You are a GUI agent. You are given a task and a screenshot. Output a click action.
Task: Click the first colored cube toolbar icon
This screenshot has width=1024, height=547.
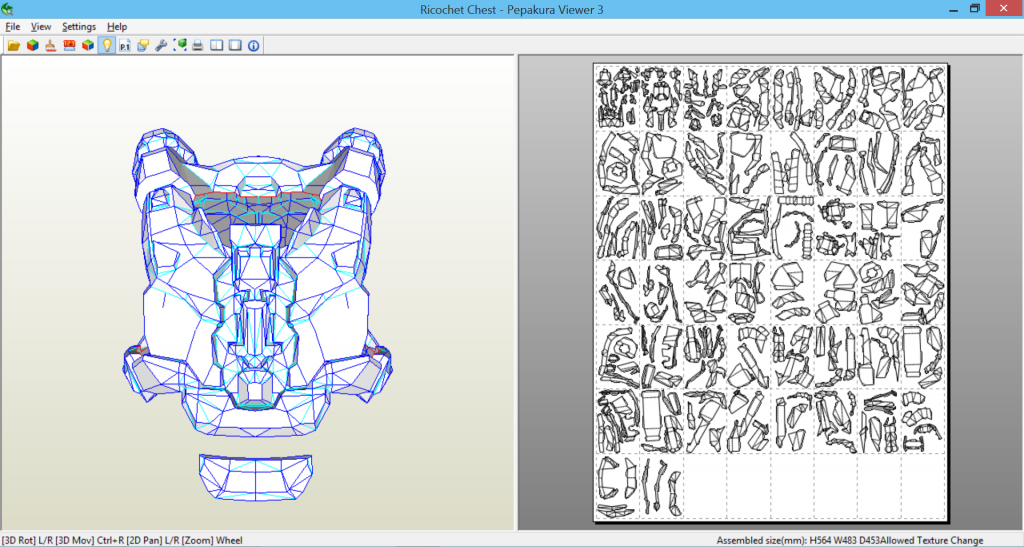(32, 45)
